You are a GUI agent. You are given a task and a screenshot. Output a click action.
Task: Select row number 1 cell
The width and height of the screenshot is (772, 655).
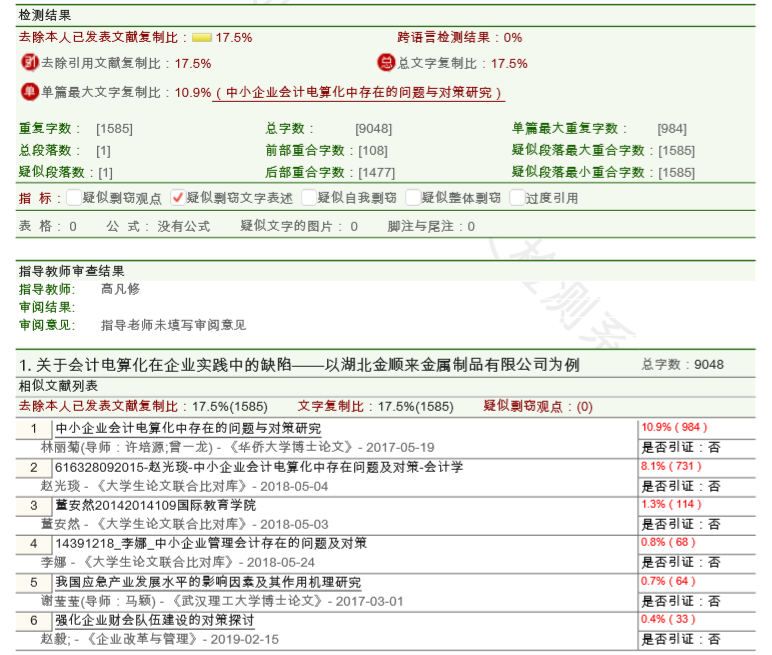click(33, 428)
